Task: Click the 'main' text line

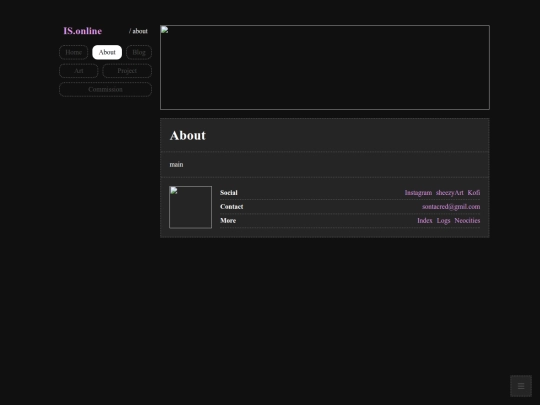Action: click(x=176, y=165)
